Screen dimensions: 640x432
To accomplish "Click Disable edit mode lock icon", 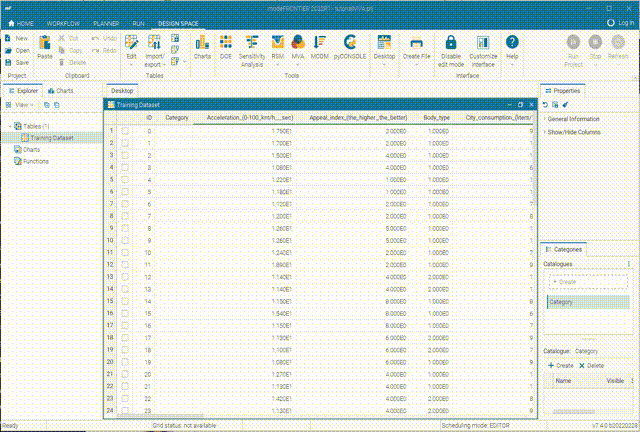I will tap(451, 42).
